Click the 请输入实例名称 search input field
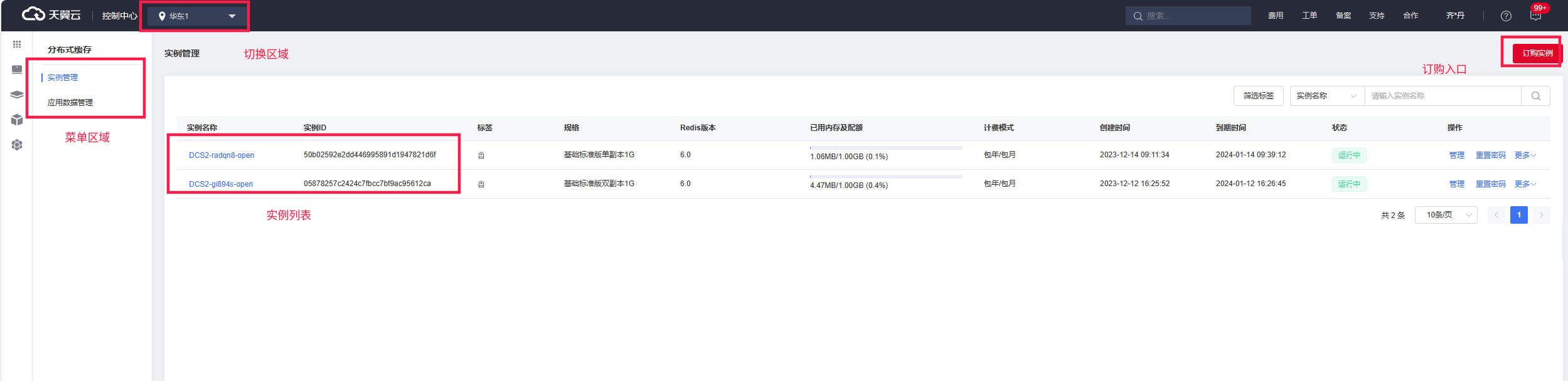Viewport: 1568px width, 381px height. (x=1442, y=96)
